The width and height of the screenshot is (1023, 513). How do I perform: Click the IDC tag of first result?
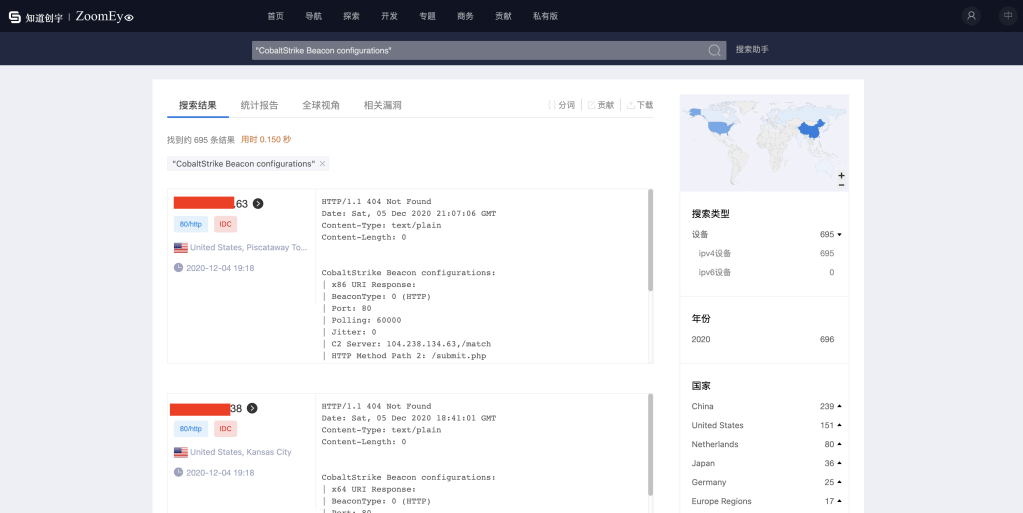pyautogui.click(x=225, y=224)
